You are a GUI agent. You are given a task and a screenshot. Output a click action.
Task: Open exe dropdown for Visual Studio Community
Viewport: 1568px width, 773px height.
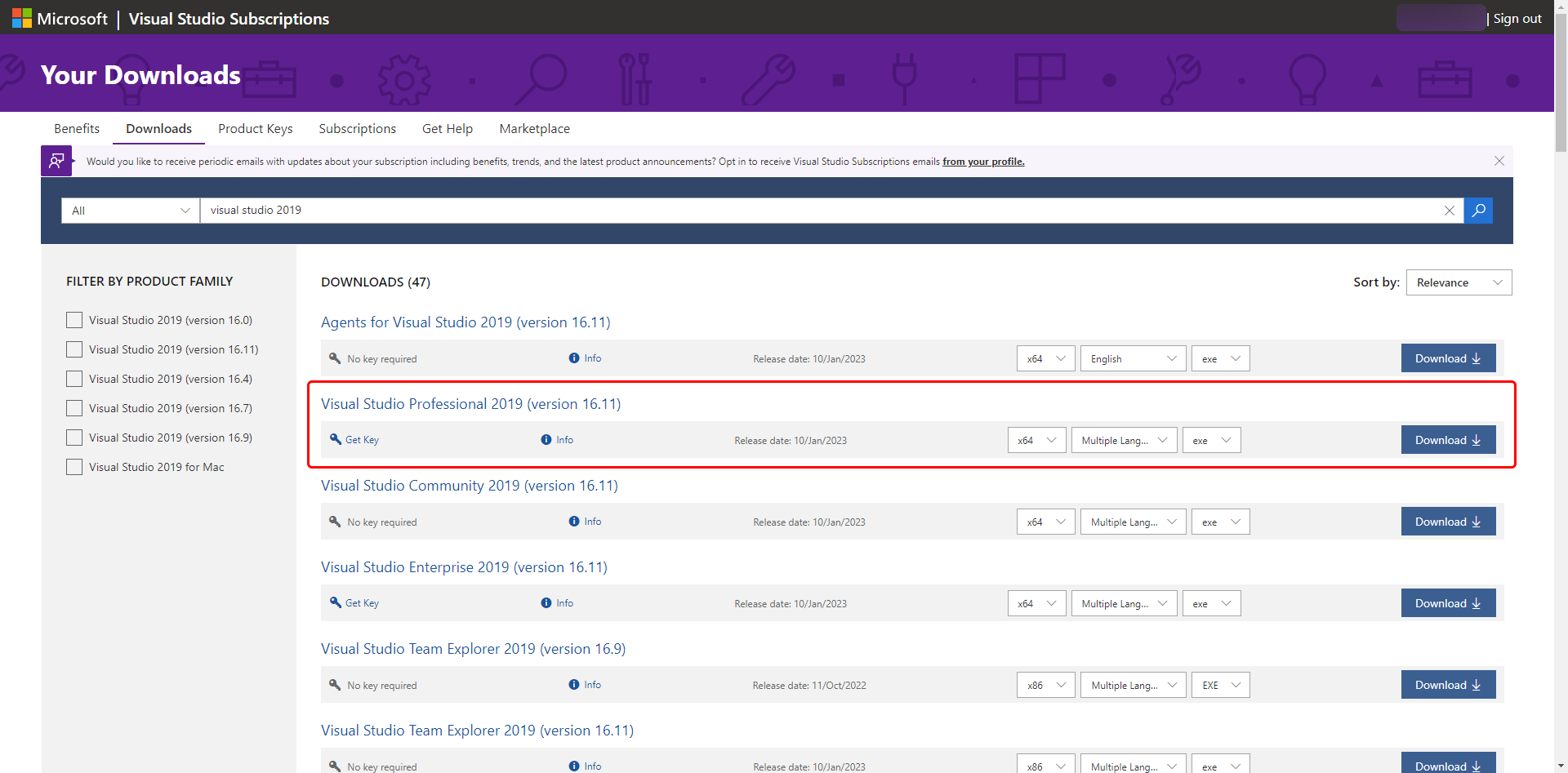pyautogui.click(x=1220, y=522)
